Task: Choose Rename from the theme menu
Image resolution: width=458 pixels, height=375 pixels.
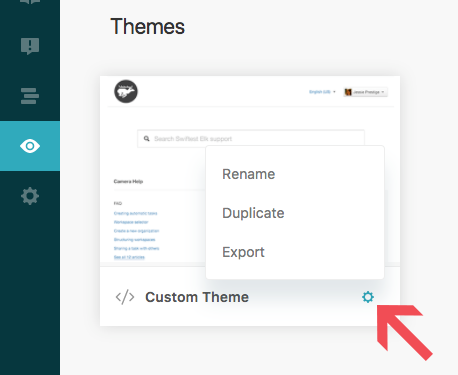Action: [249, 174]
